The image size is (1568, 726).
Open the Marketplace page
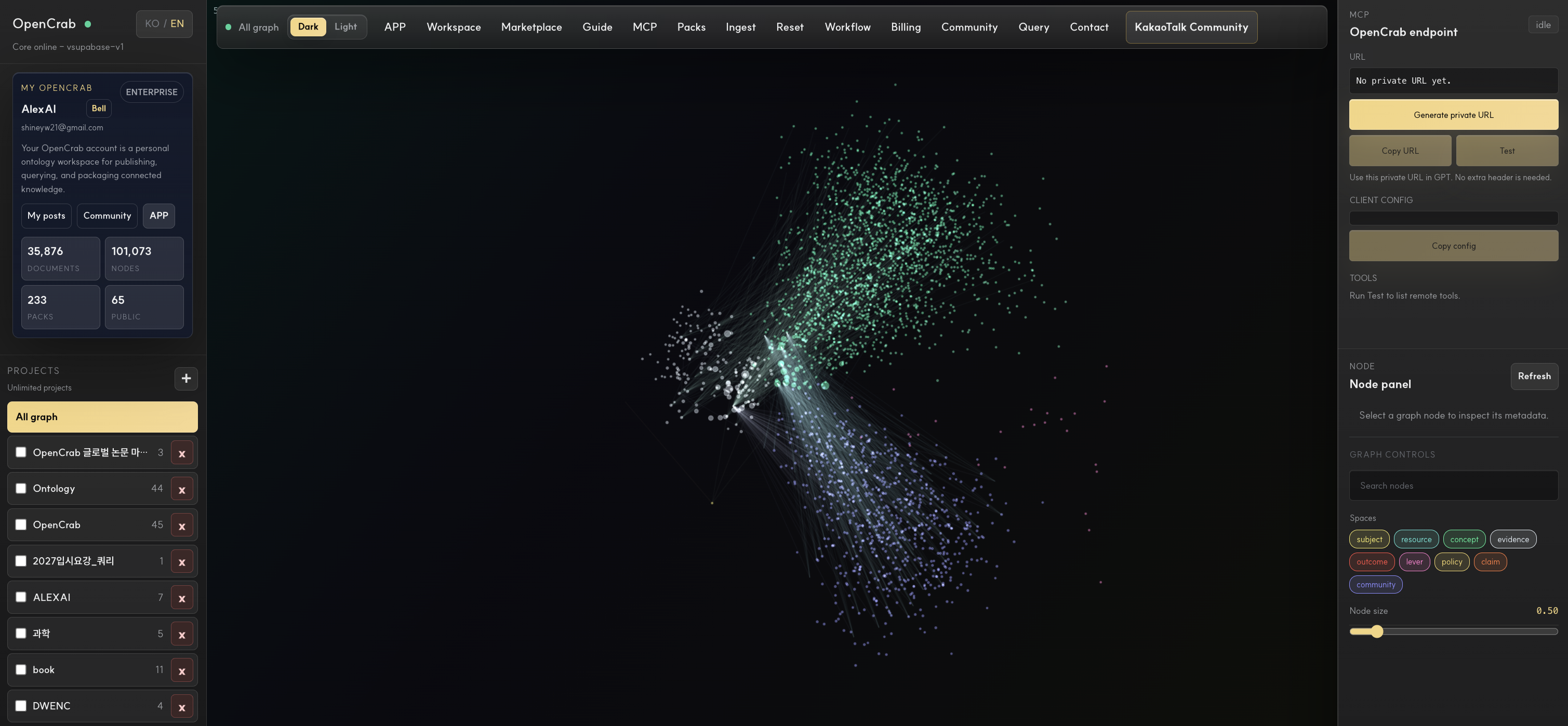pyautogui.click(x=531, y=27)
